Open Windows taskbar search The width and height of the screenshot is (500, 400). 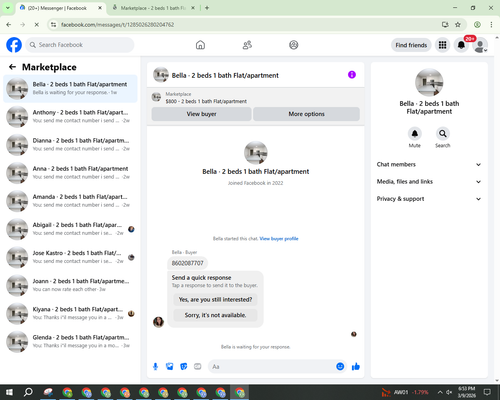[28, 392]
